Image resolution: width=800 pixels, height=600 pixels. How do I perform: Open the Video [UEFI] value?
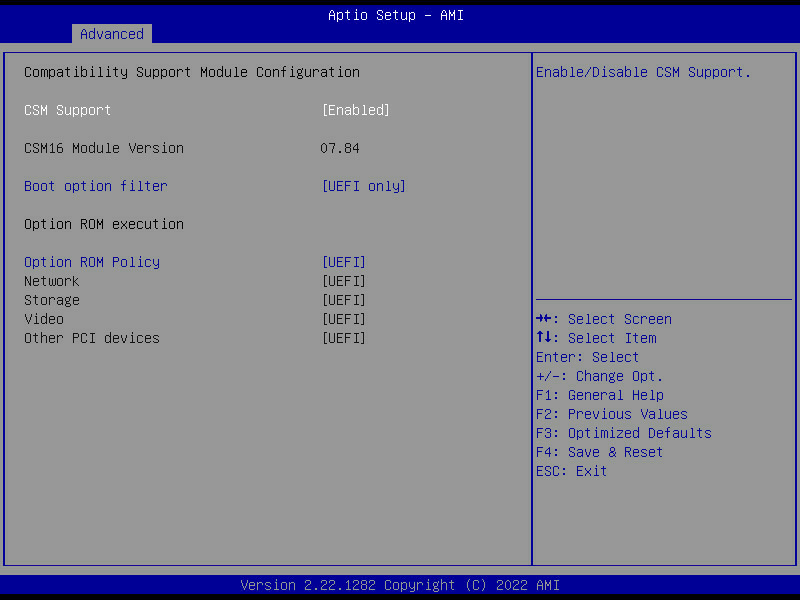[x=344, y=319]
